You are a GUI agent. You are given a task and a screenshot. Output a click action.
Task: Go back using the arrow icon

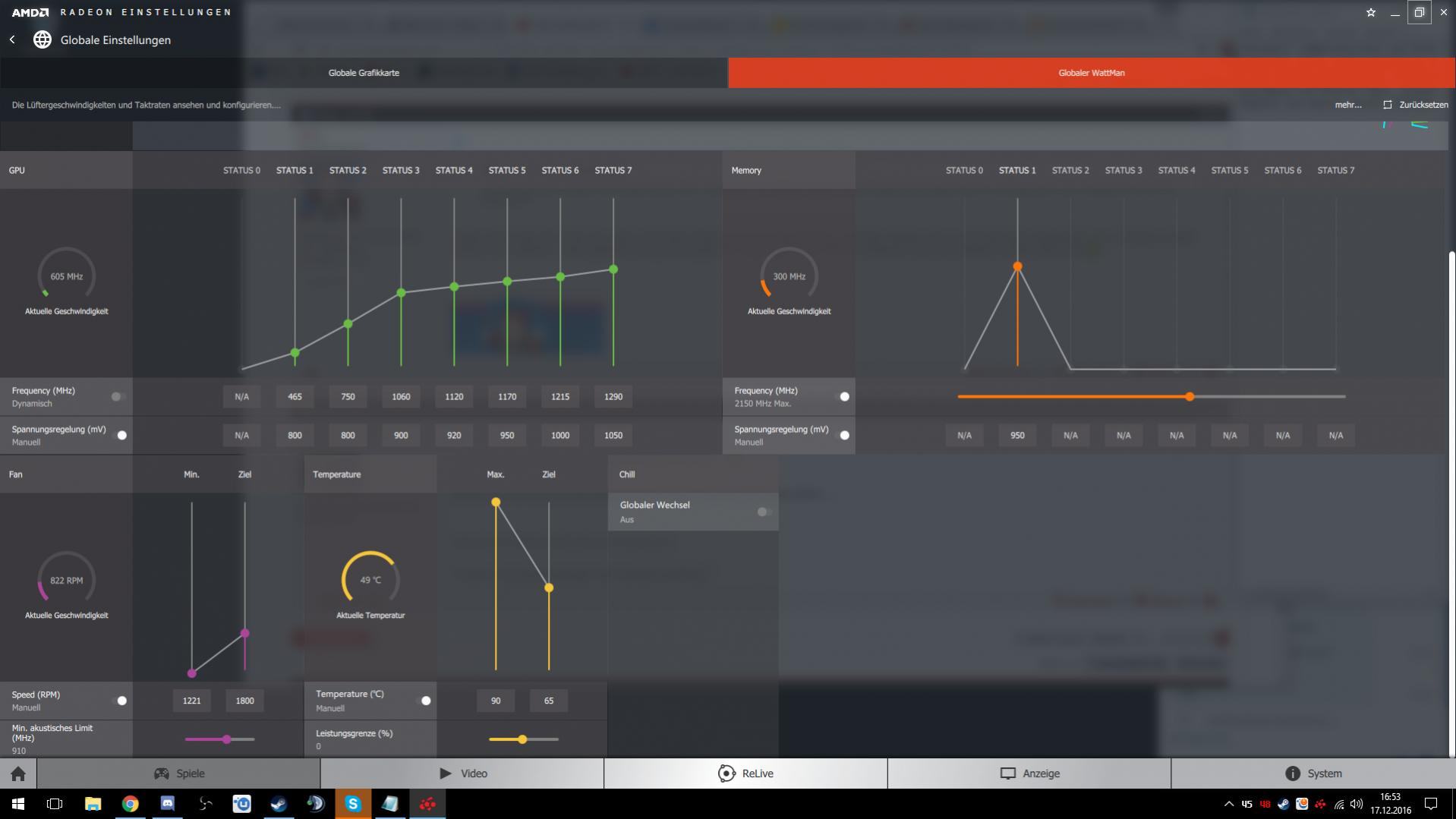12,39
